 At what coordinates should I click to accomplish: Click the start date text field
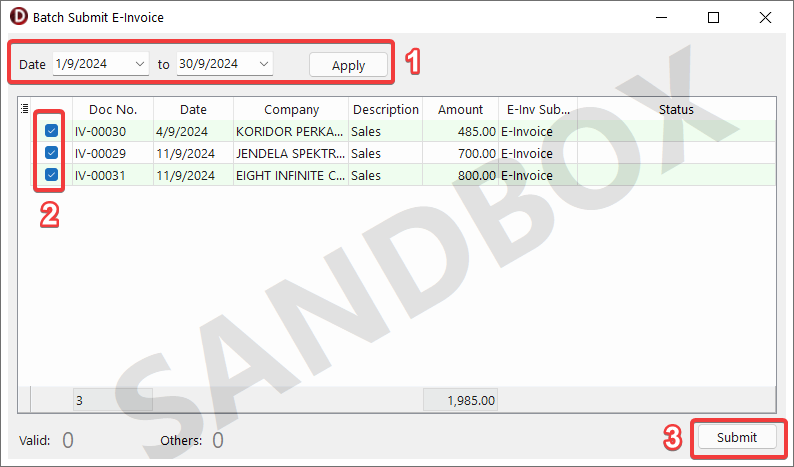[x=90, y=64]
